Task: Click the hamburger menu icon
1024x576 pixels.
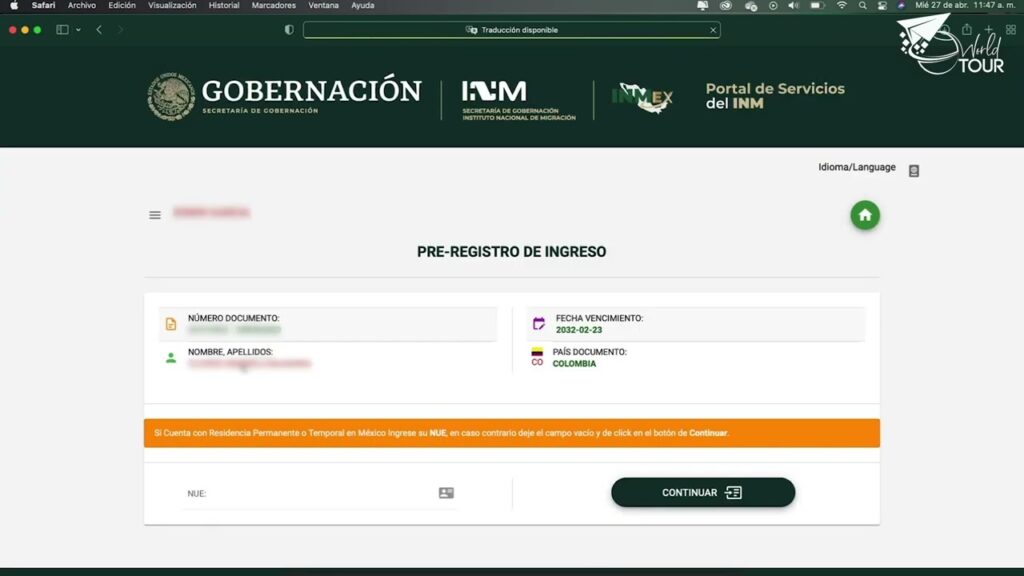Action: (x=155, y=214)
